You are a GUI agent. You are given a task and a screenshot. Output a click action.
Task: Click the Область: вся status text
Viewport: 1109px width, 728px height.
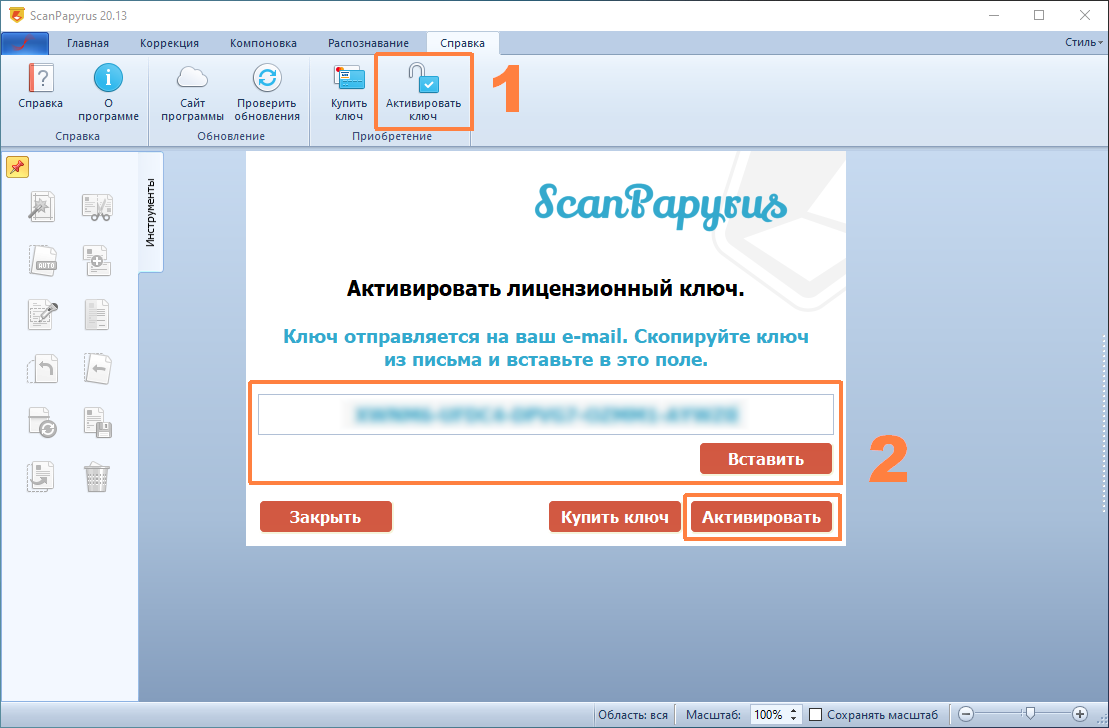632,715
